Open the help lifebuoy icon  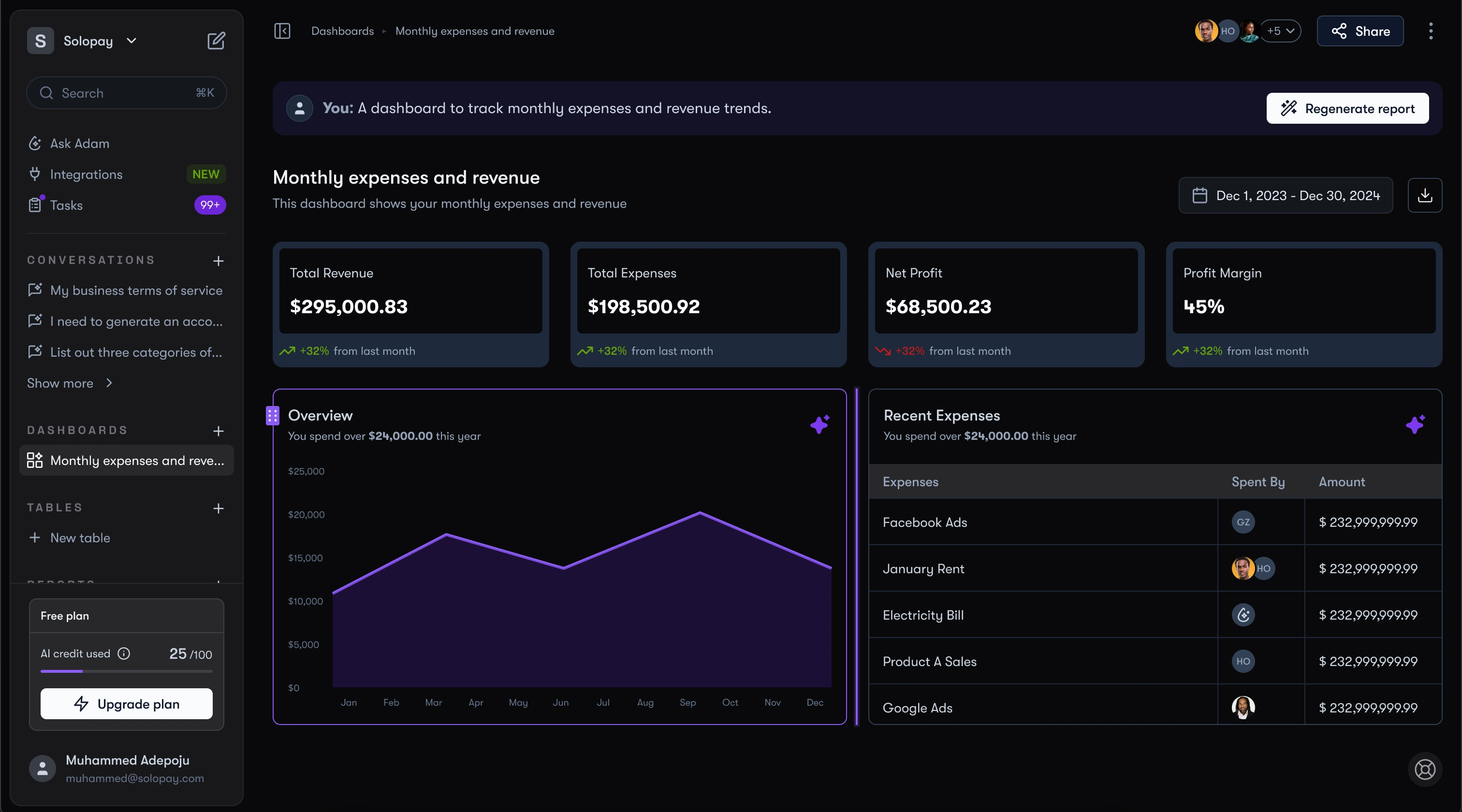pos(1425,769)
